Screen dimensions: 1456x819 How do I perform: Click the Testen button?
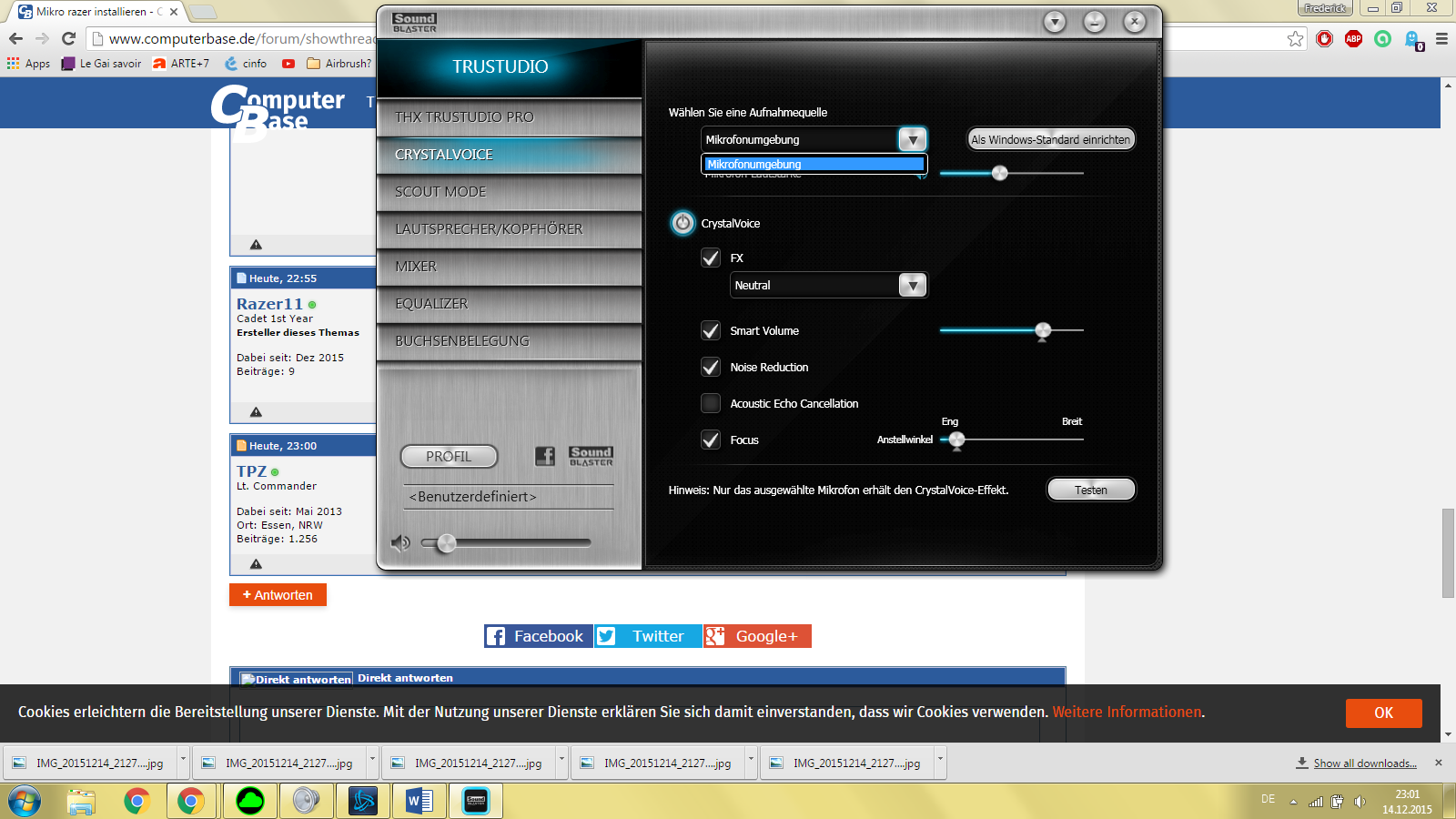pyautogui.click(x=1091, y=490)
